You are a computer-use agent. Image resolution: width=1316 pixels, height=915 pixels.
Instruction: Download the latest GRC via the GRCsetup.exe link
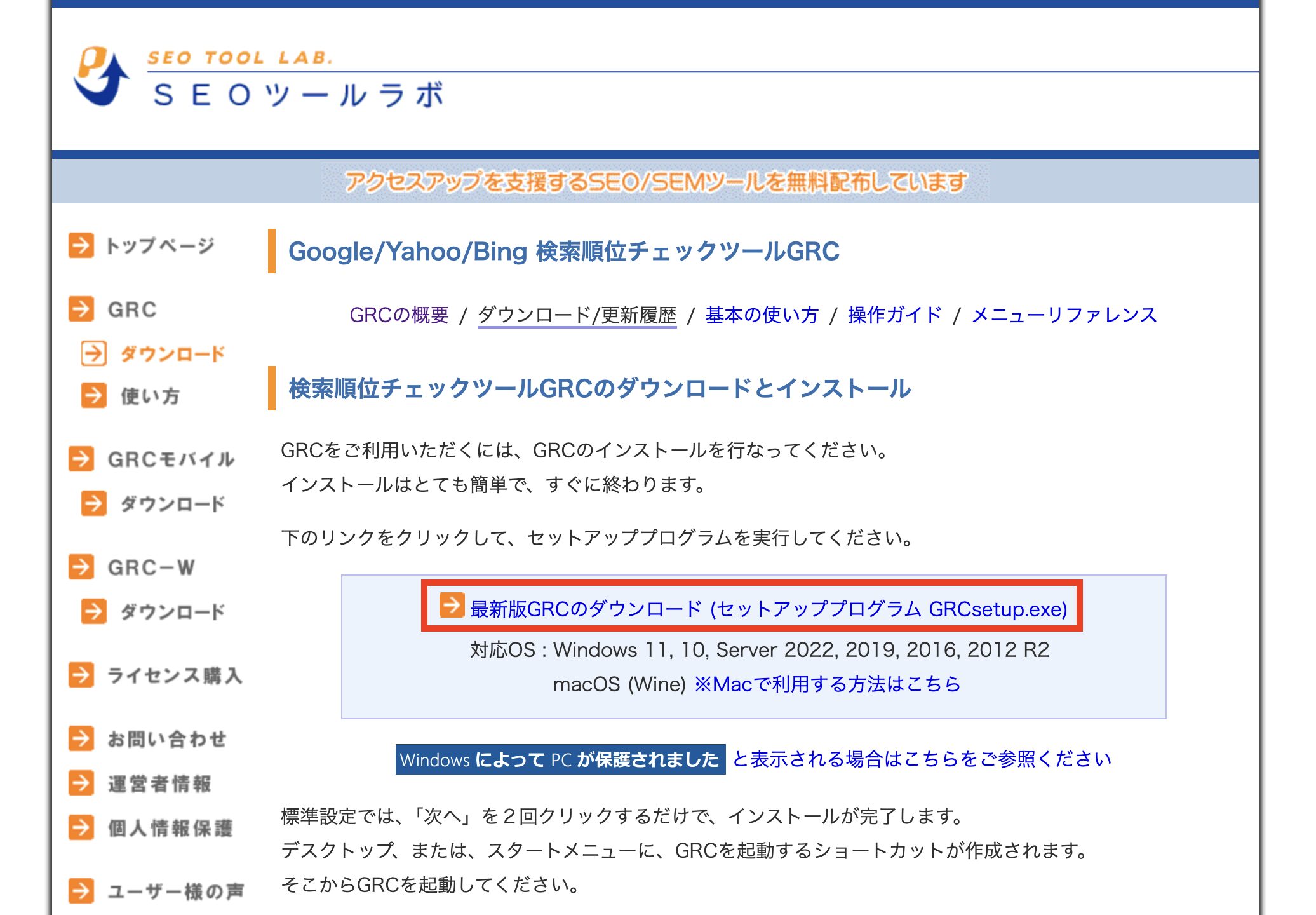[x=769, y=609]
